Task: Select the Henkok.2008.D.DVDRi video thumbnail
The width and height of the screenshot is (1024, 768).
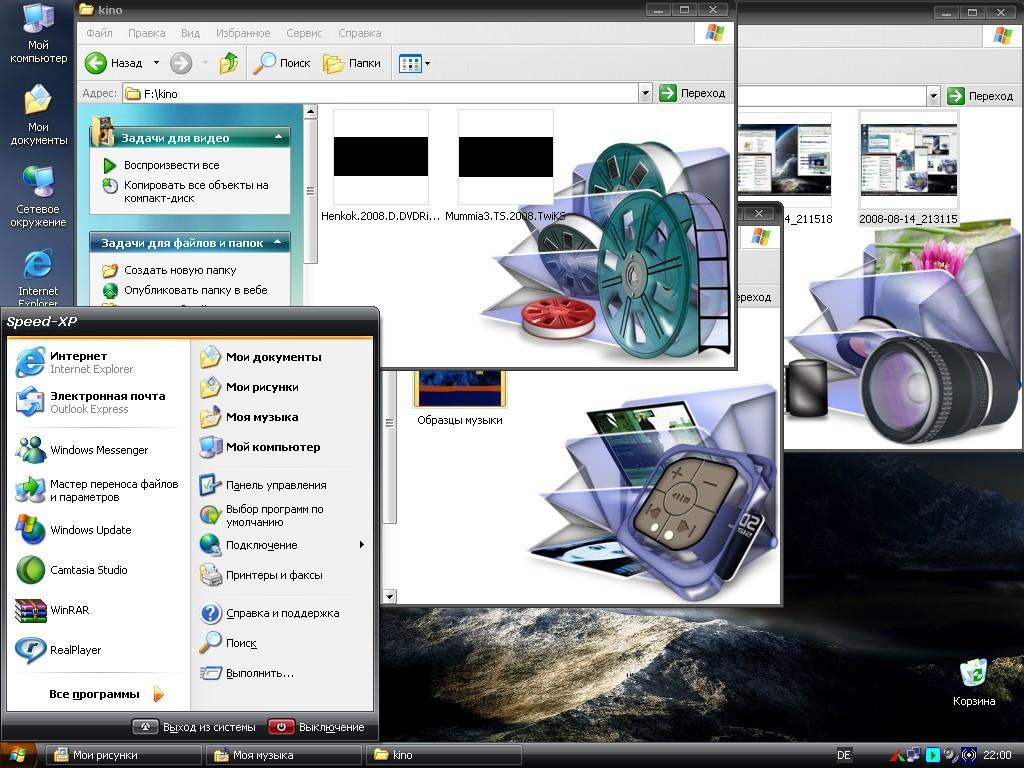Action: [x=380, y=158]
